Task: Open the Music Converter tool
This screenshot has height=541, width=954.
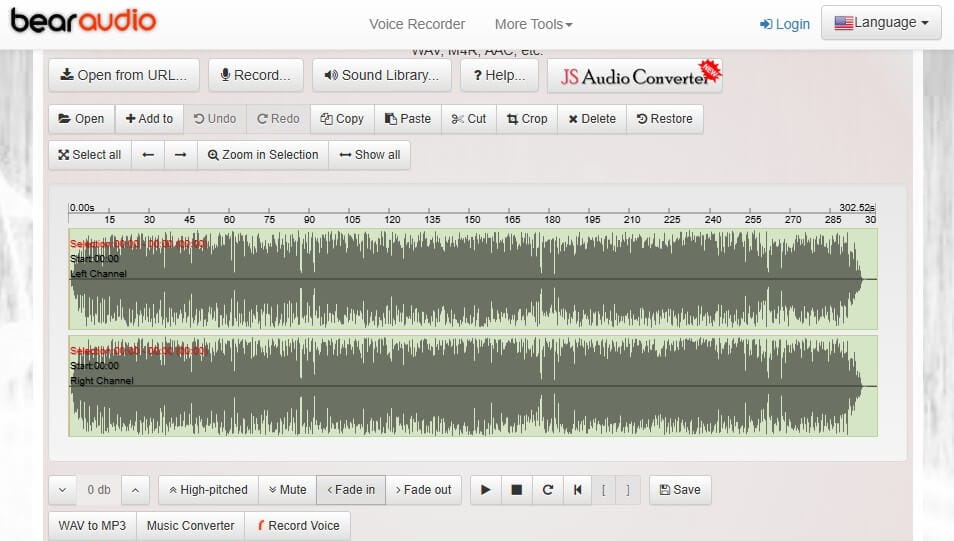Action: tap(190, 526)
